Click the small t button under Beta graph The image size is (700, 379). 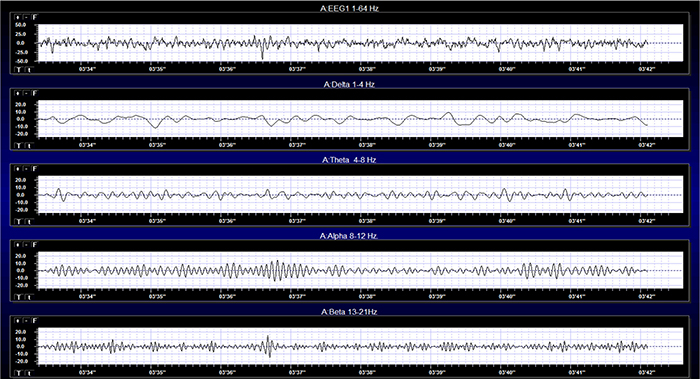(x=29, y=373)
